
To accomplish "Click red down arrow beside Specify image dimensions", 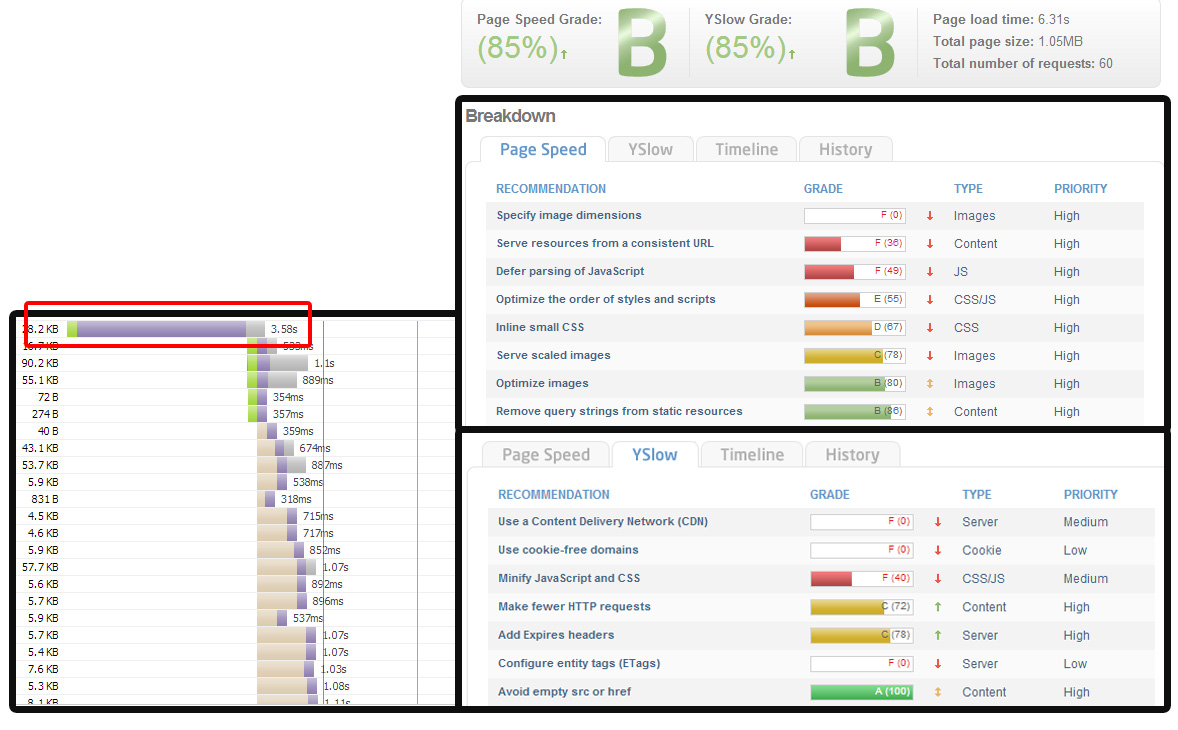I will point(929,216).
